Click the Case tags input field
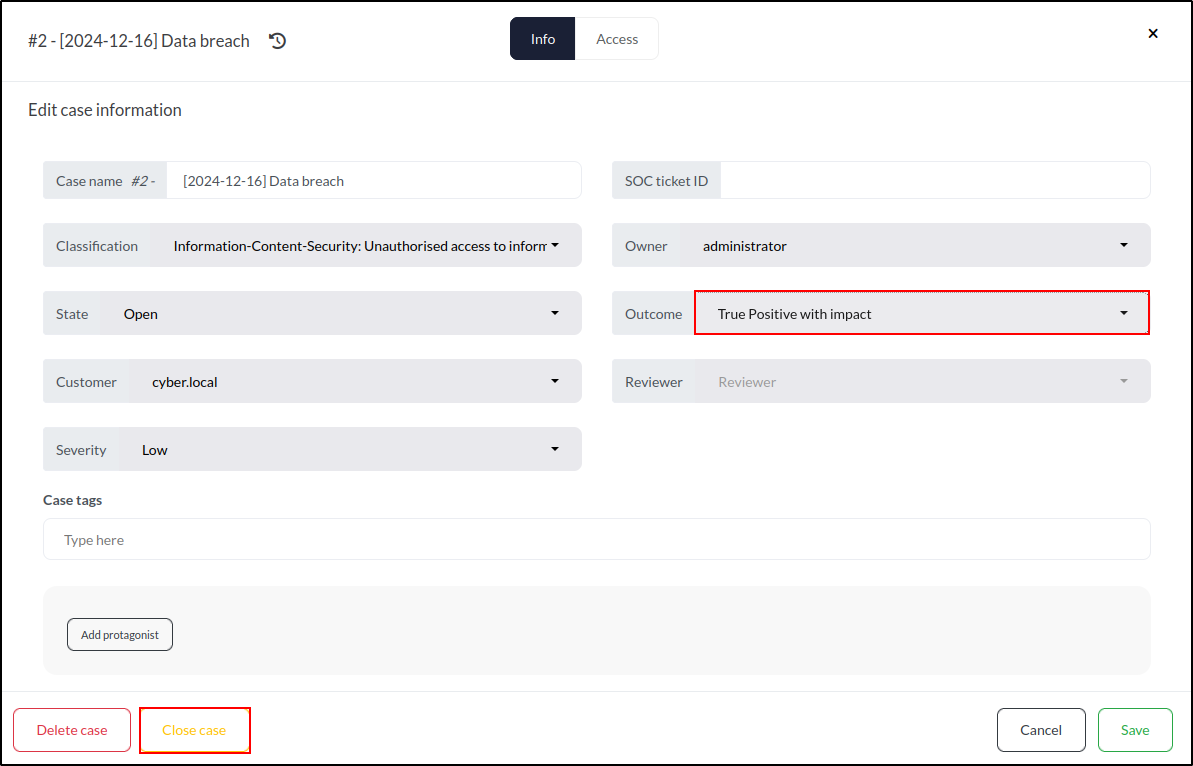 (x=596, y=539)
